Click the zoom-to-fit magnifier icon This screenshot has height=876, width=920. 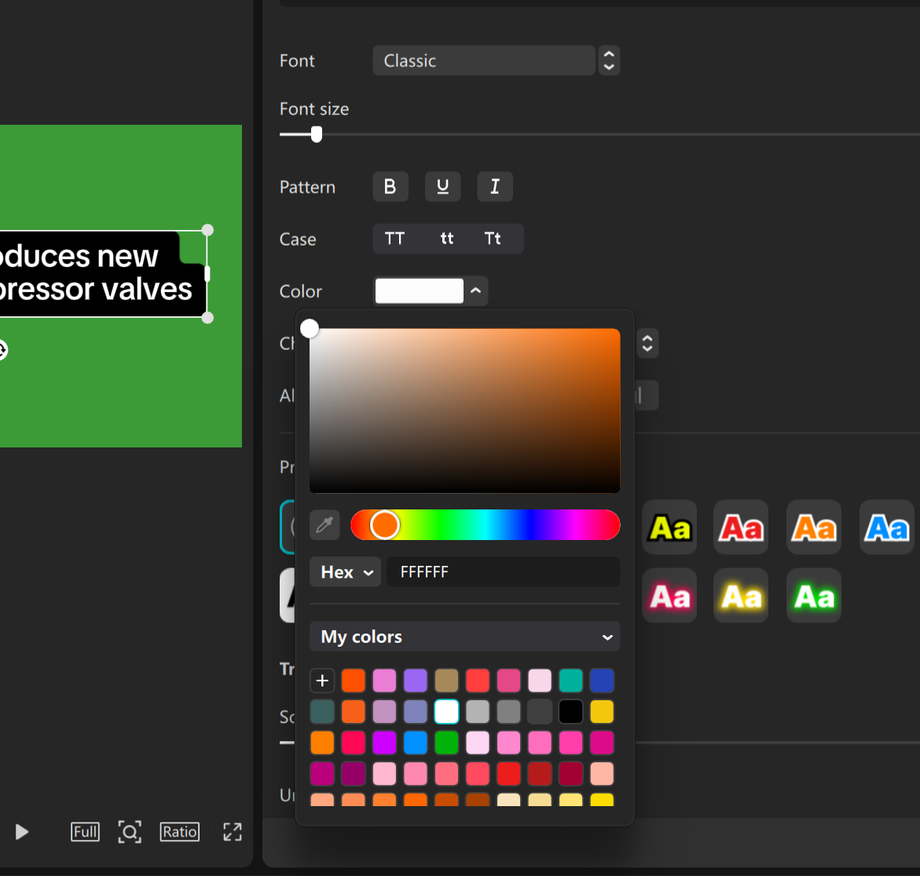pos(130,831)
